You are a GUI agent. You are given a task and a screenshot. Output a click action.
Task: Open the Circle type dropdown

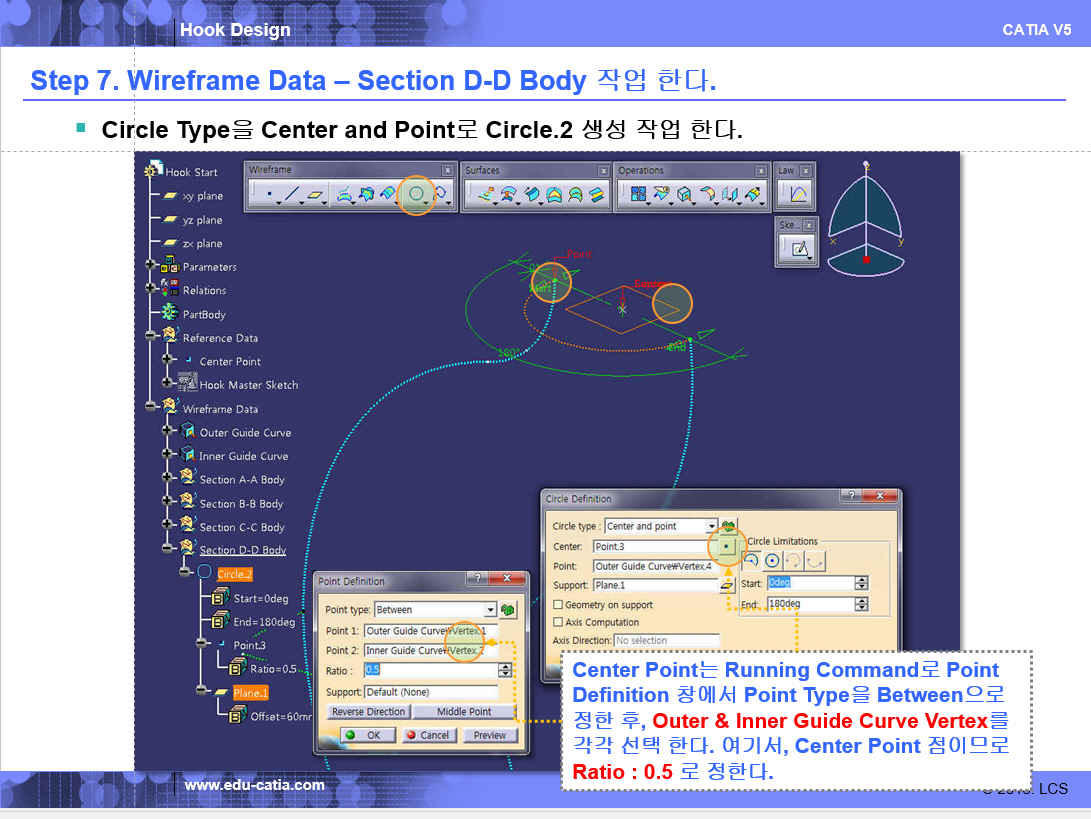click(711, 526)
